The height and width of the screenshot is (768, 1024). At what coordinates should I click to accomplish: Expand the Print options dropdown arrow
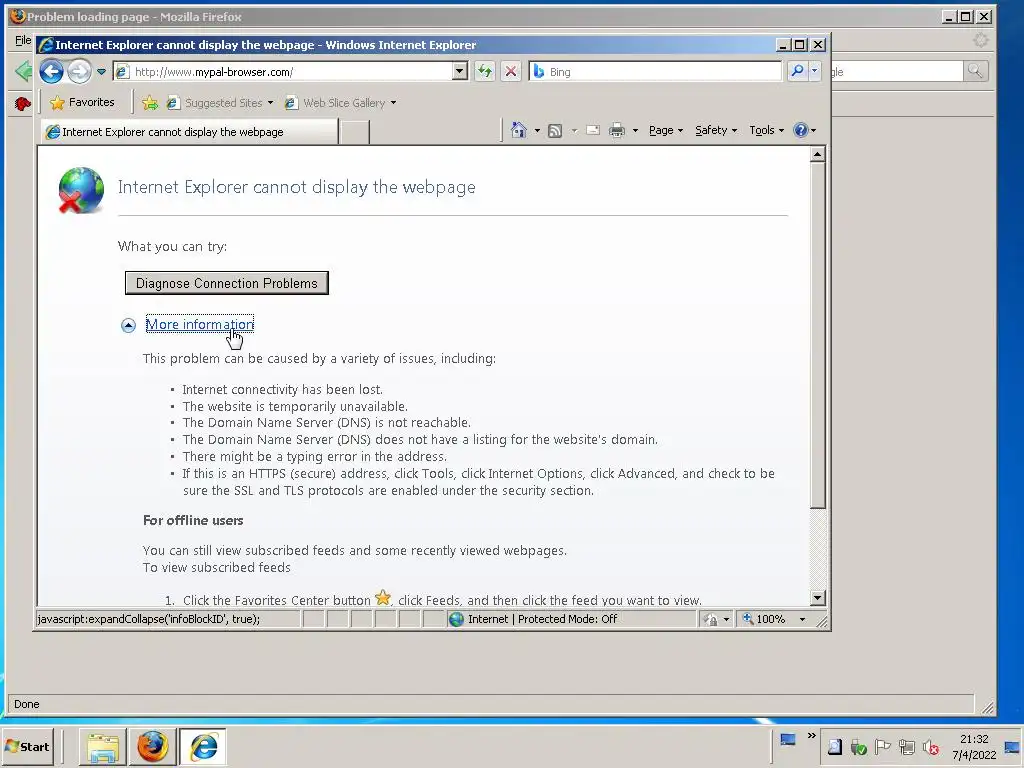635,131
